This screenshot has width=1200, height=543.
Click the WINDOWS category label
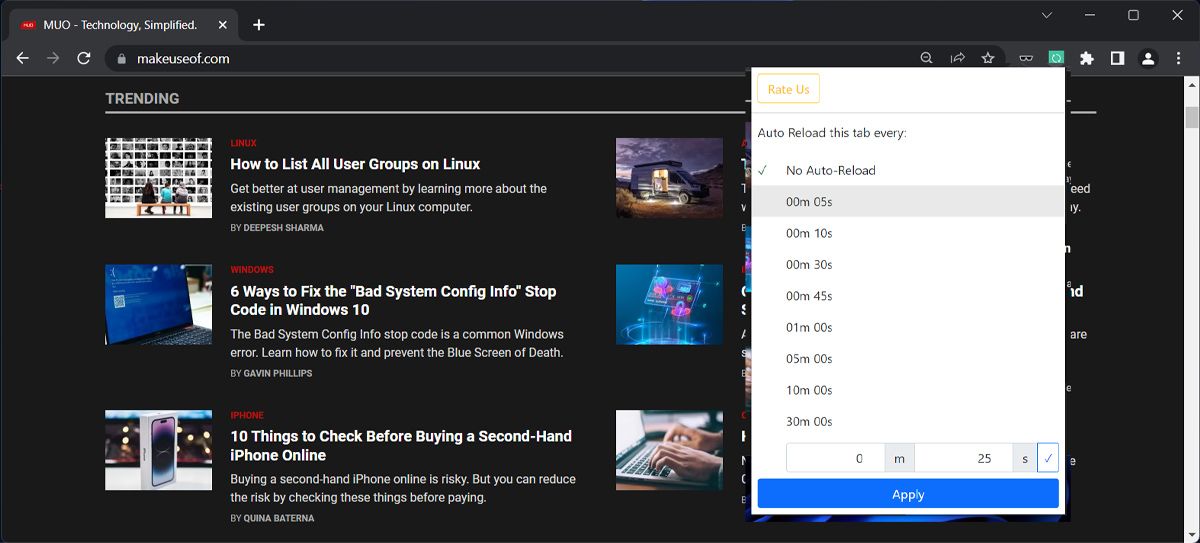[252, 270]
